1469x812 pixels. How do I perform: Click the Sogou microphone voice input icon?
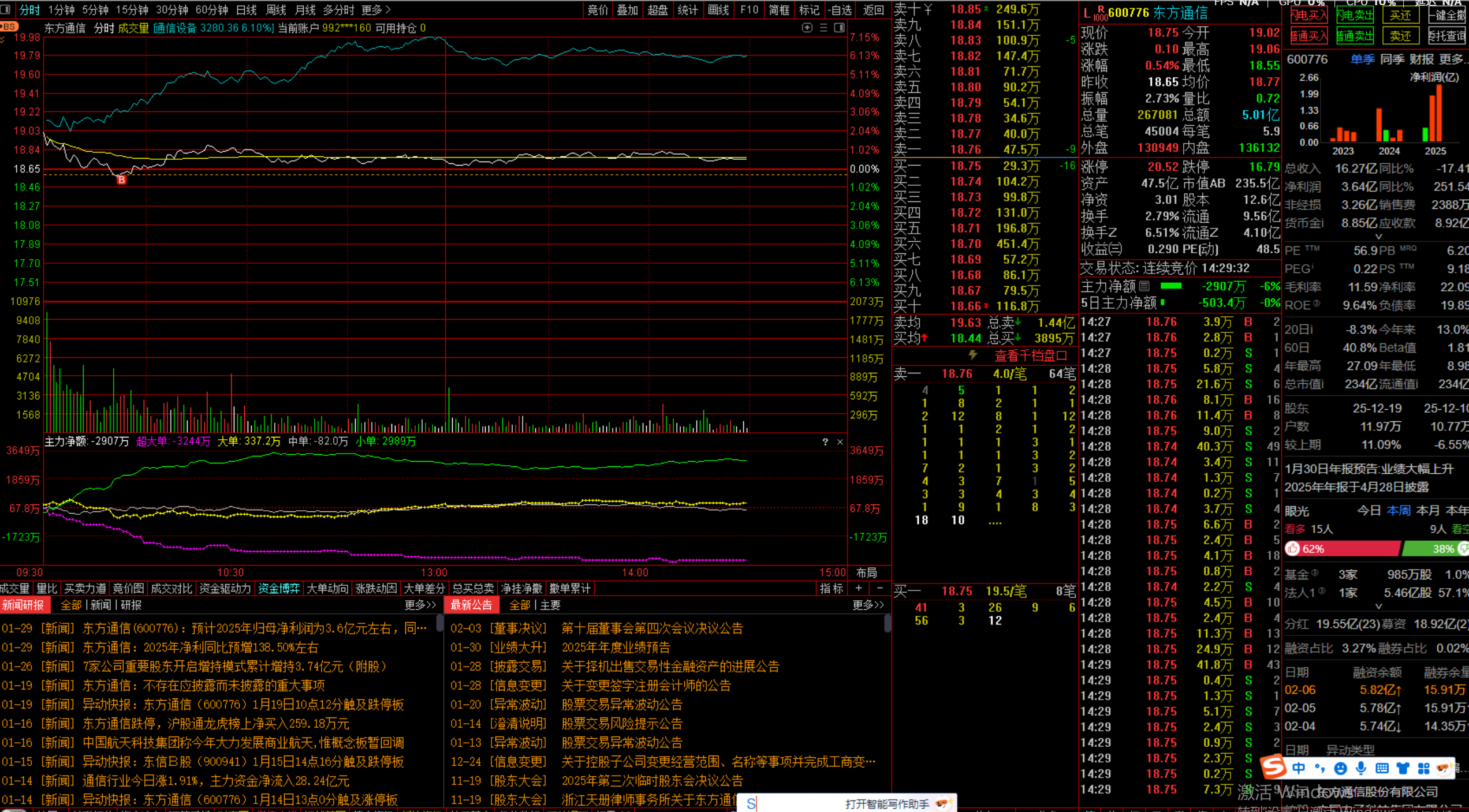(1361, 768)
